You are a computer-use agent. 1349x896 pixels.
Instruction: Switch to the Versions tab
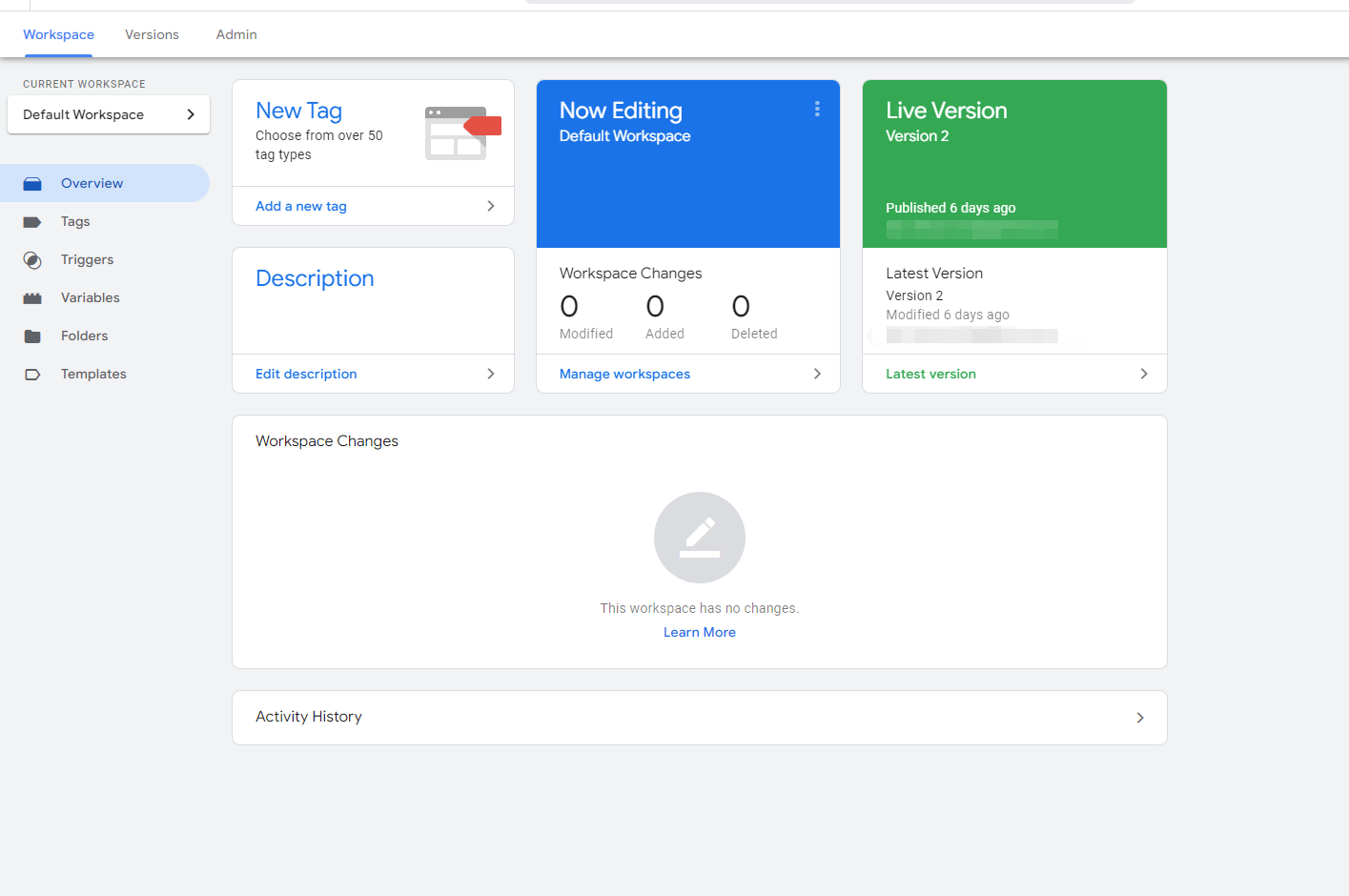point(152,34)
